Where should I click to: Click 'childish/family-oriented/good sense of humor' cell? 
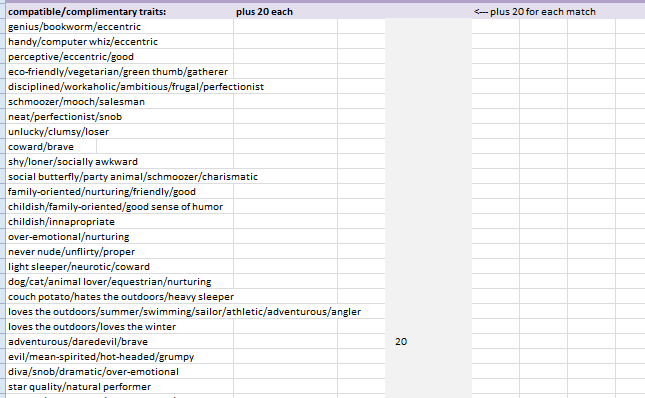115,207
